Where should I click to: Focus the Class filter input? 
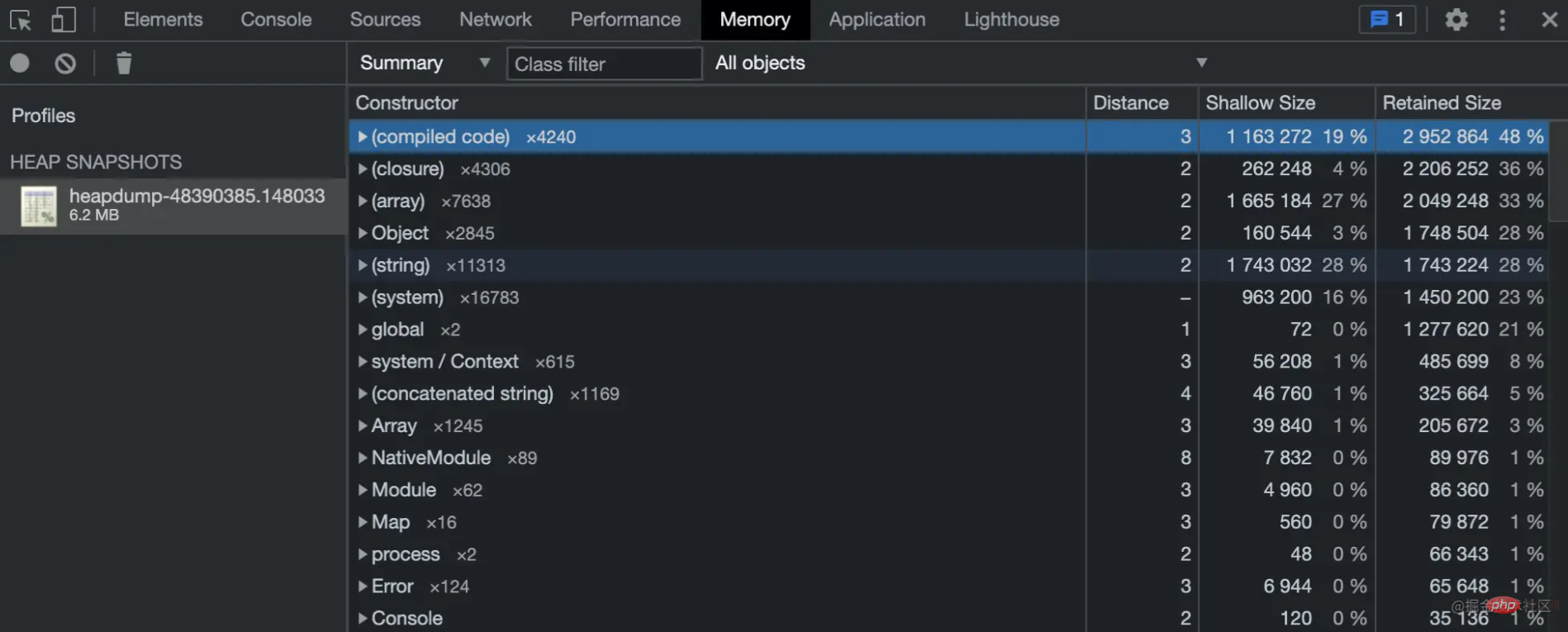(x=604, y=64)
